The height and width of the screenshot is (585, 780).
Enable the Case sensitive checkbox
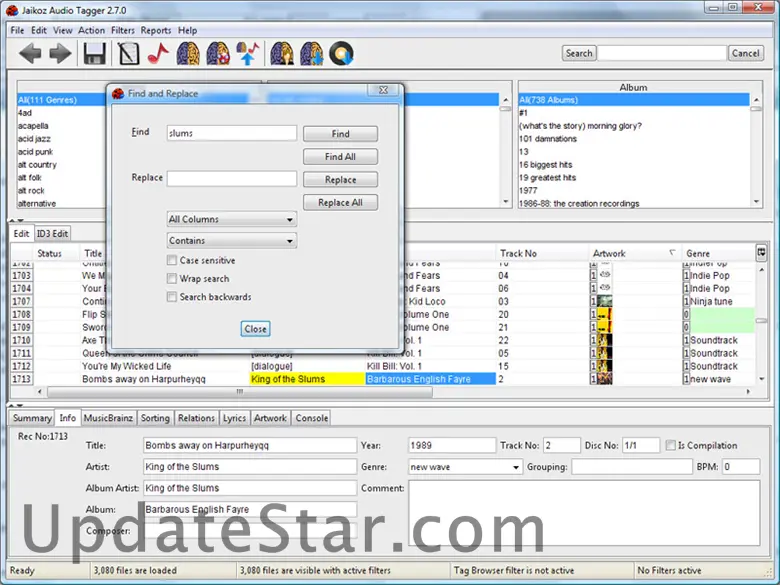pos(172,261)
